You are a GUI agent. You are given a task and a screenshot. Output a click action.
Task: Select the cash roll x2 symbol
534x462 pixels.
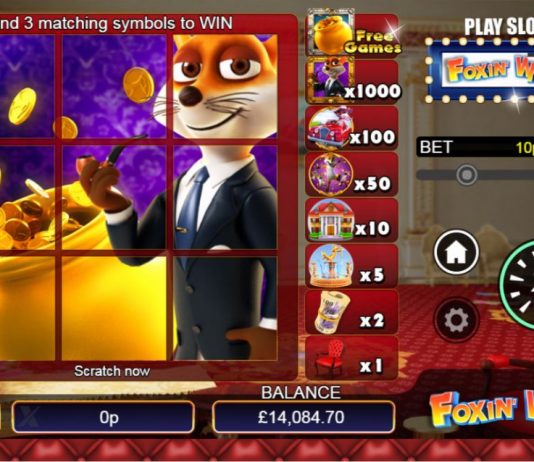click(330, 312)
